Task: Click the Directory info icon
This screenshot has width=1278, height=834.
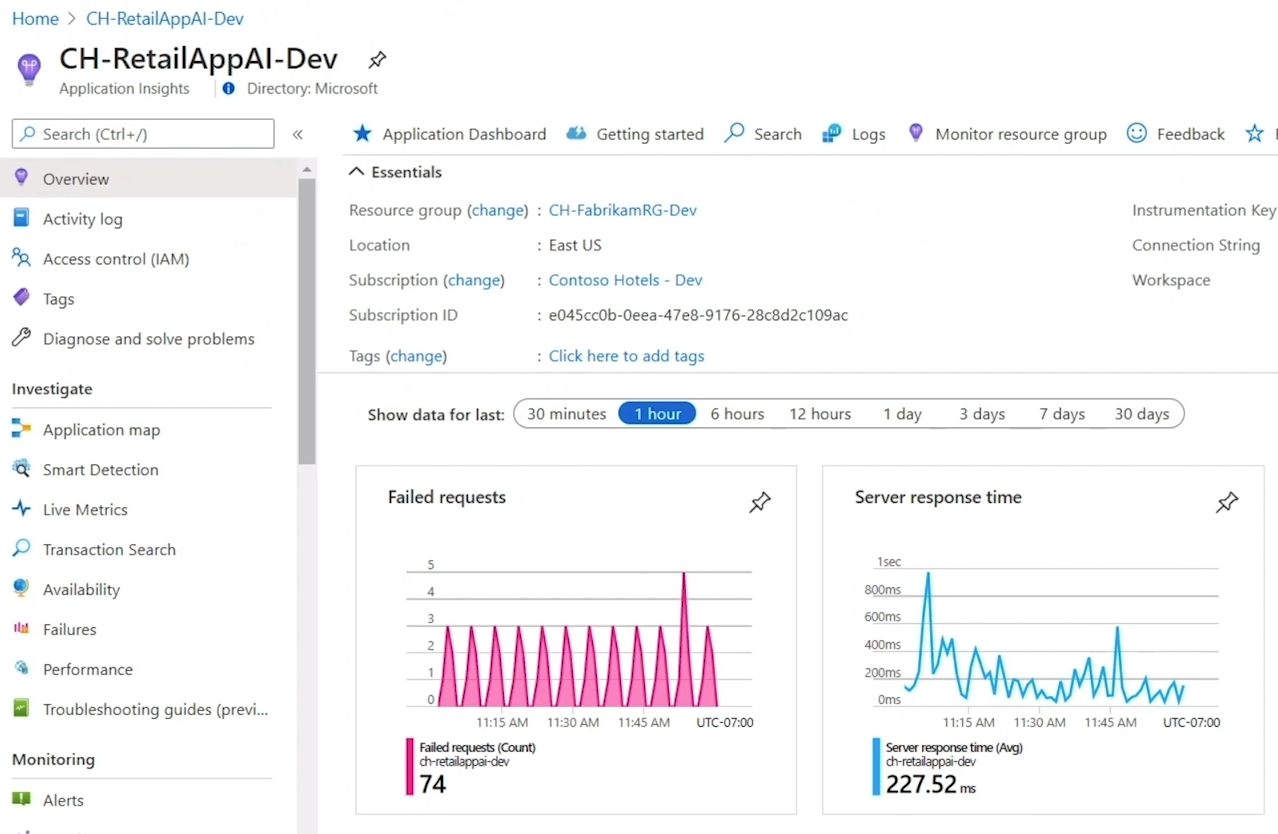Action: (x=229, y=88)
